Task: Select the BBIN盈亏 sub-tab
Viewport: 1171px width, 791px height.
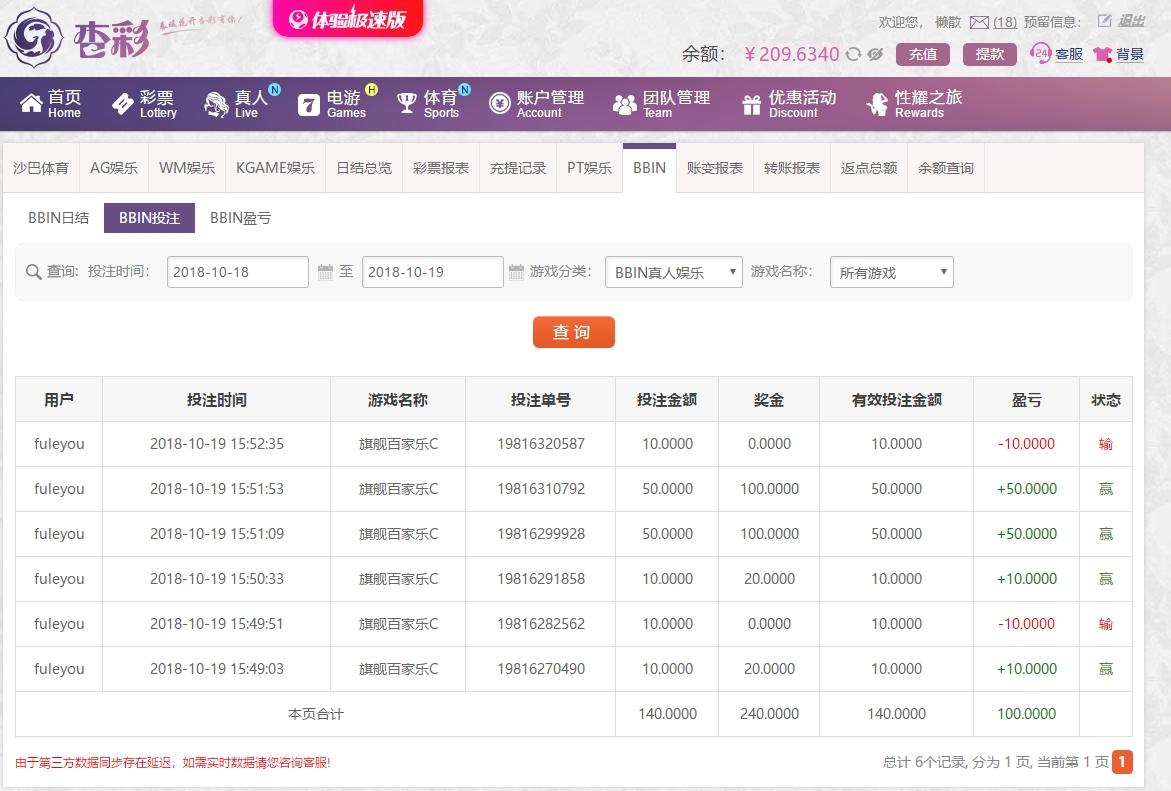Action: click(x=240, y=217)
